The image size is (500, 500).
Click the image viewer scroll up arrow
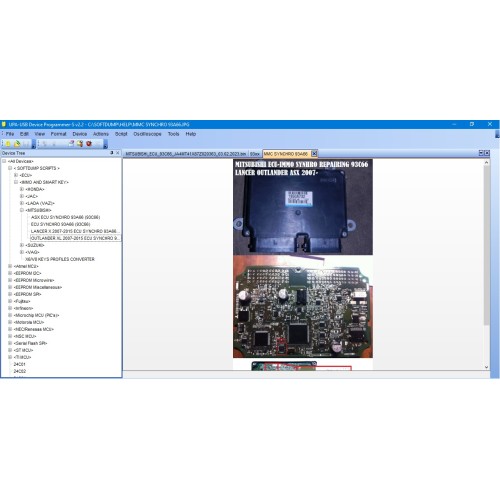point(486,163)
